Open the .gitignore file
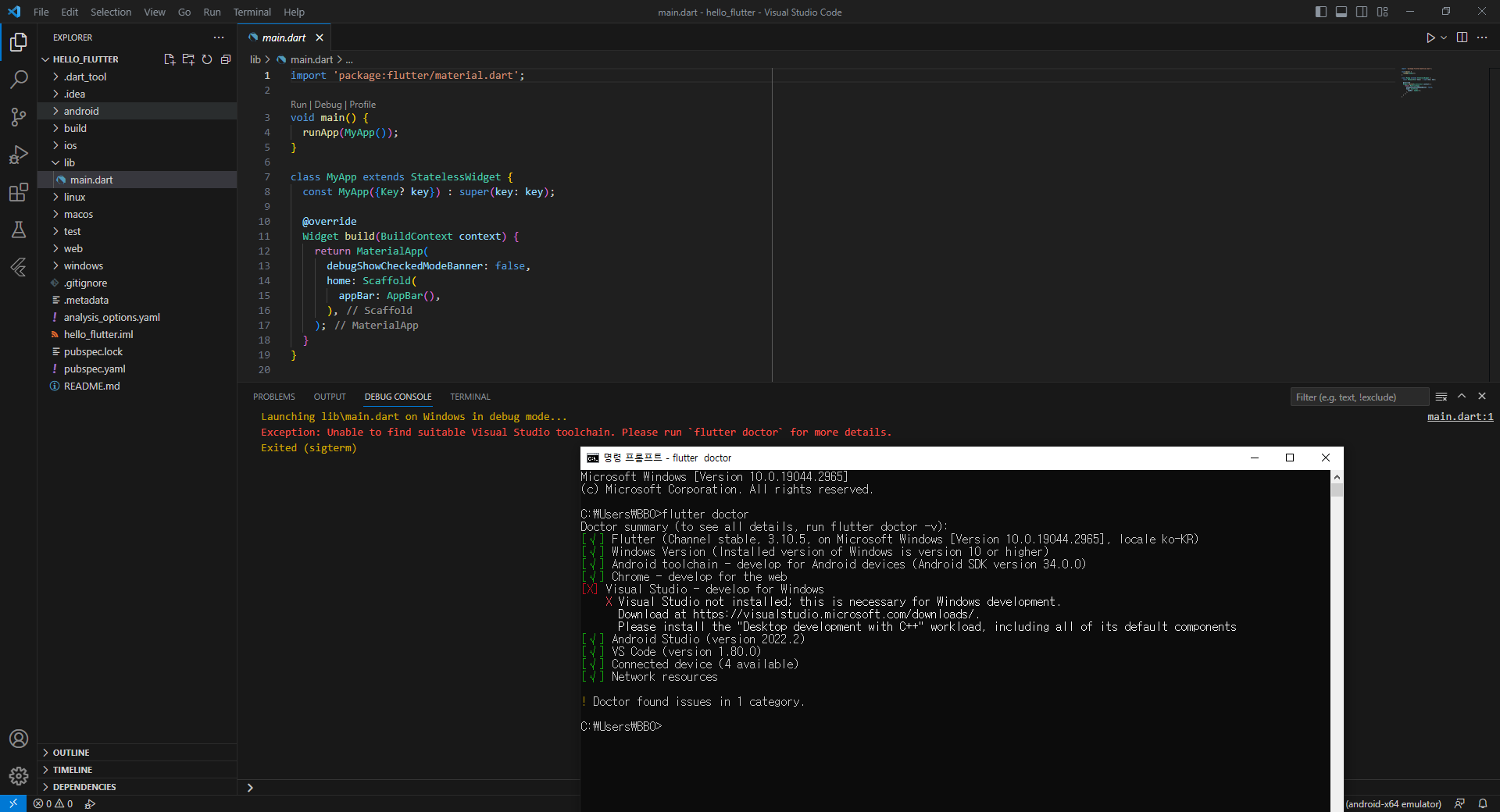 137,283
